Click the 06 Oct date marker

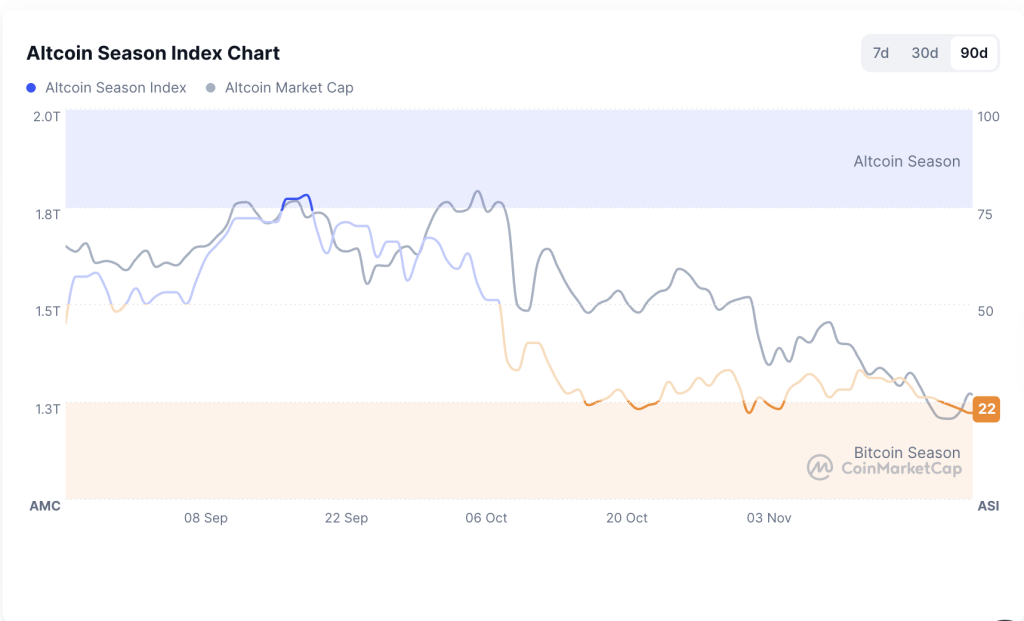486,518
